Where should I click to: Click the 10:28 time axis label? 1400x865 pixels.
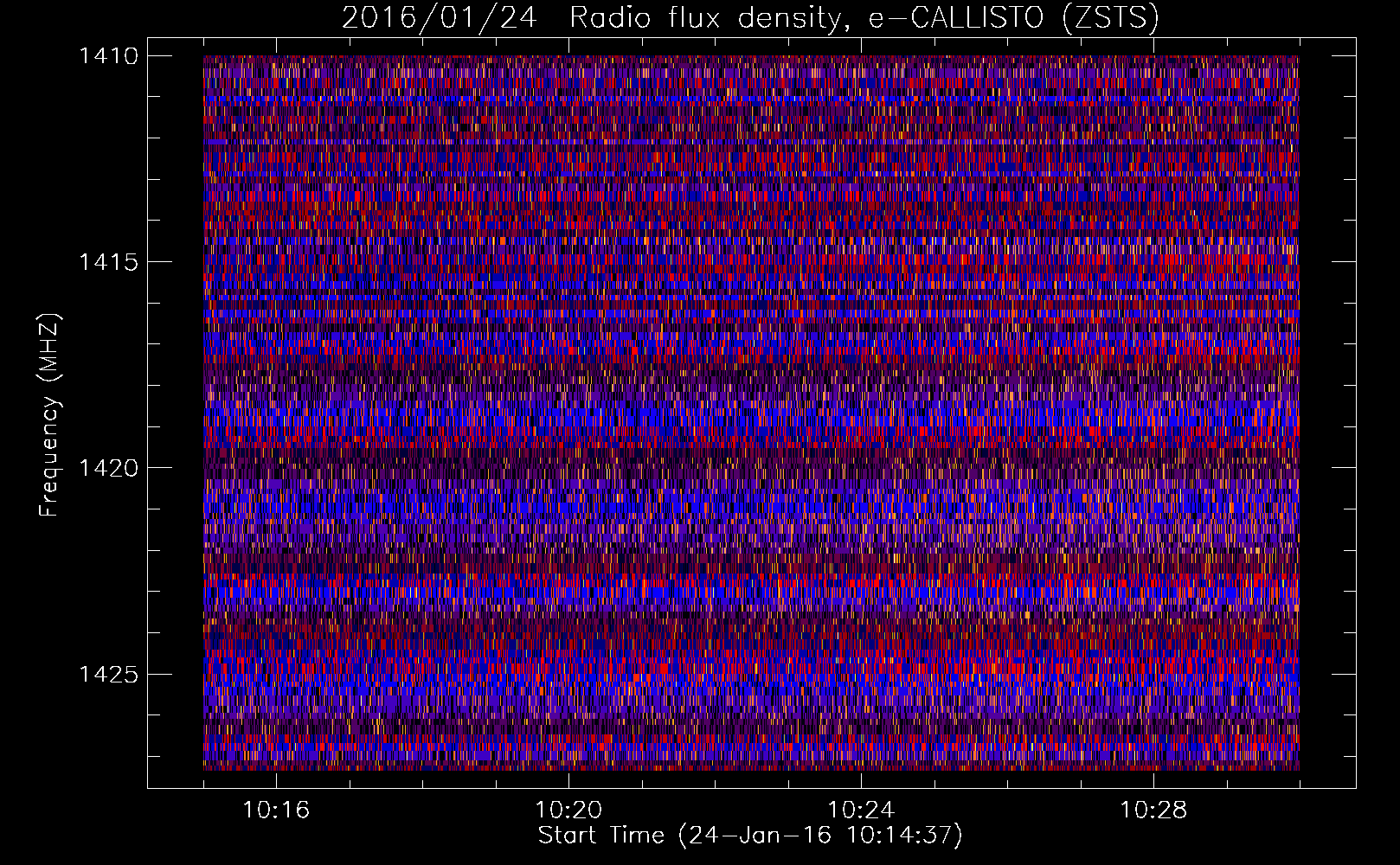1153,811
